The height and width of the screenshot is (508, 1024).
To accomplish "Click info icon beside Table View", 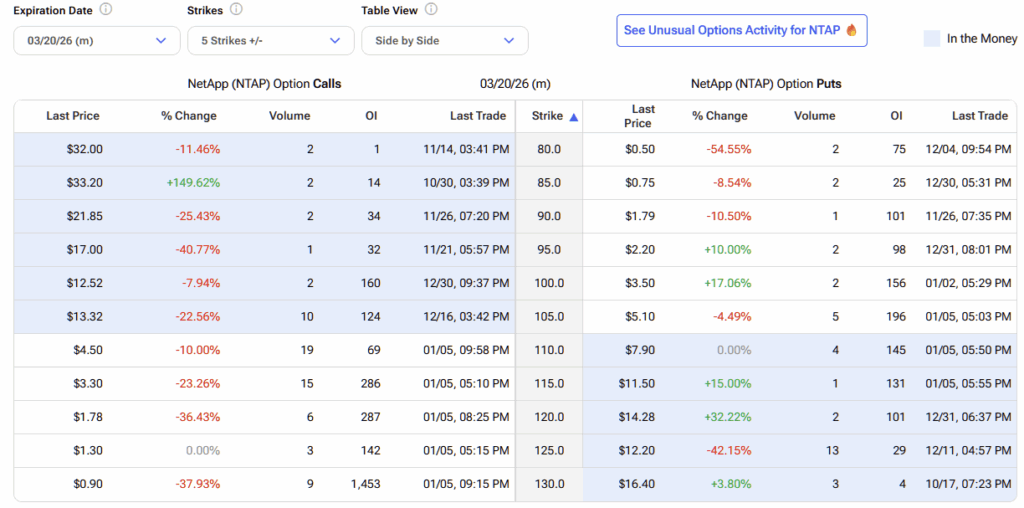I will pos(431,10).
